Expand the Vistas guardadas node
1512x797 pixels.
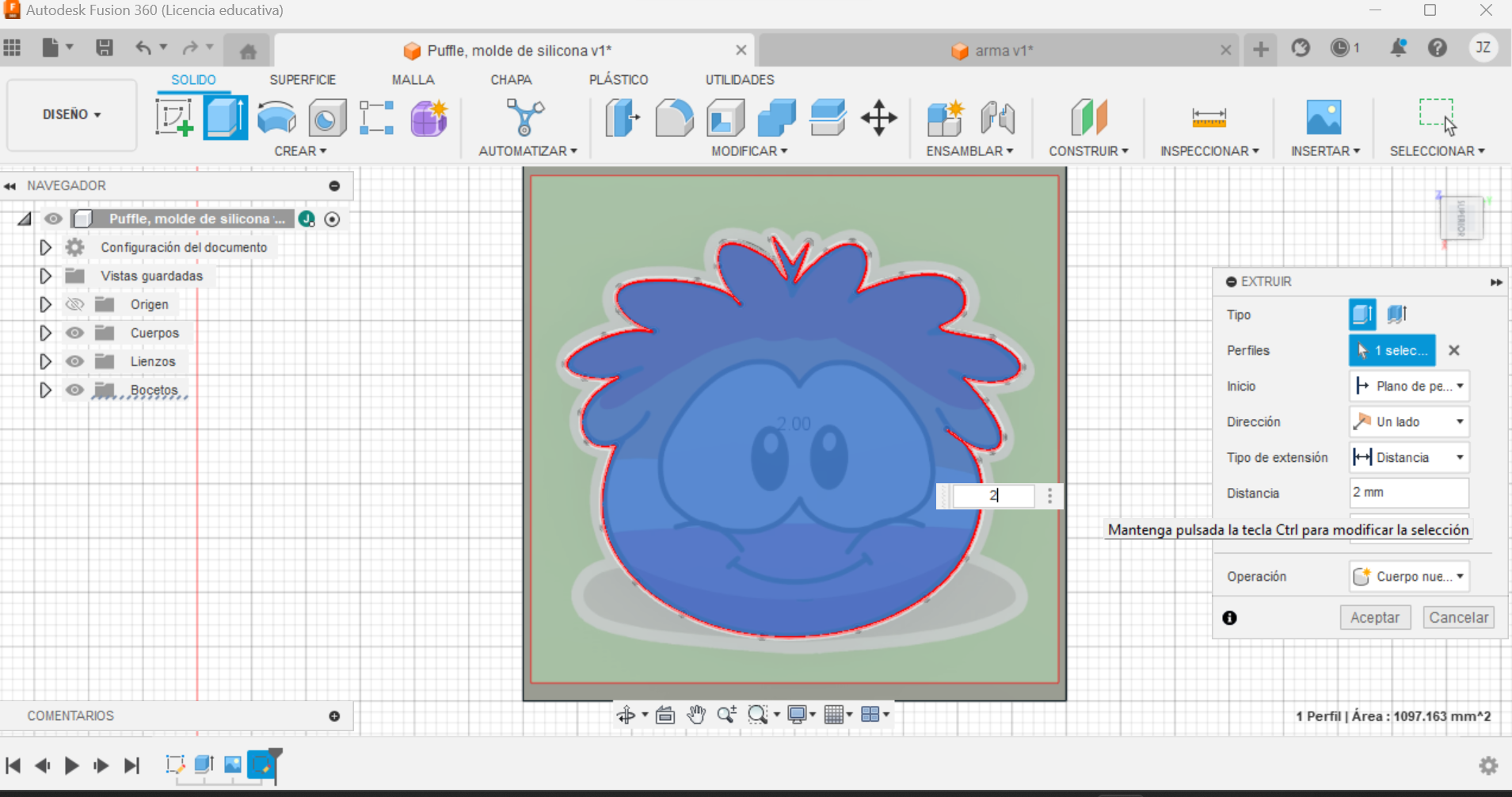[x=45, y=276]
